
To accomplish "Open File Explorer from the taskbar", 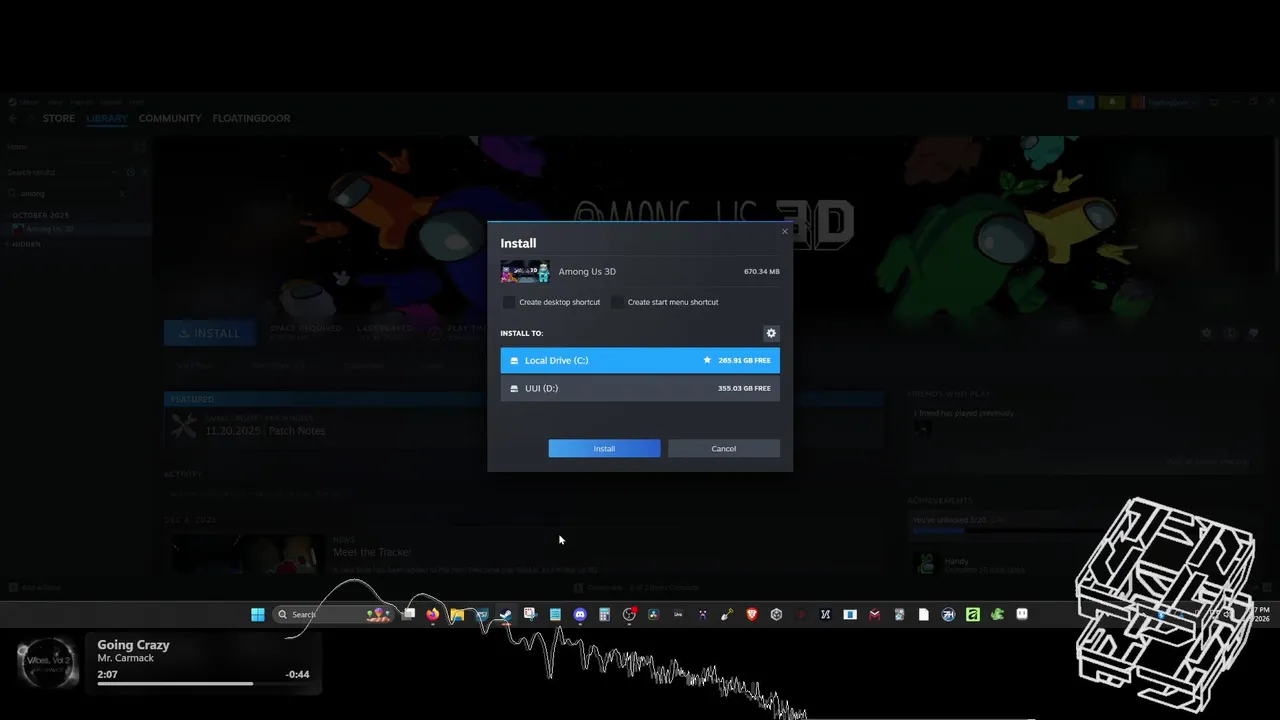I will [x=457, y=614].
